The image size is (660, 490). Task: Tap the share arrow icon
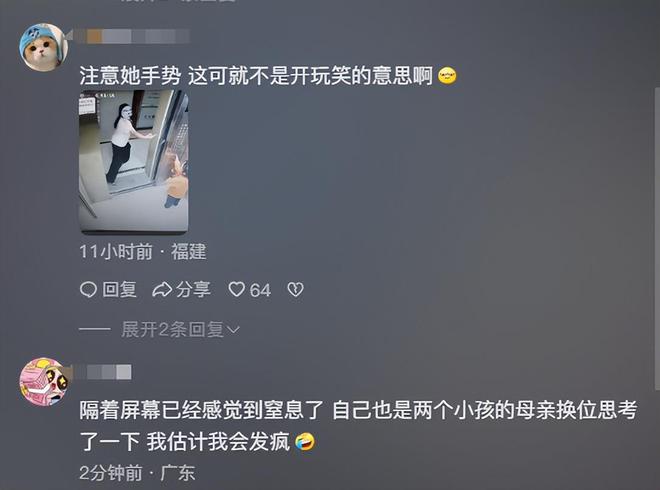[x=162, y=290]
